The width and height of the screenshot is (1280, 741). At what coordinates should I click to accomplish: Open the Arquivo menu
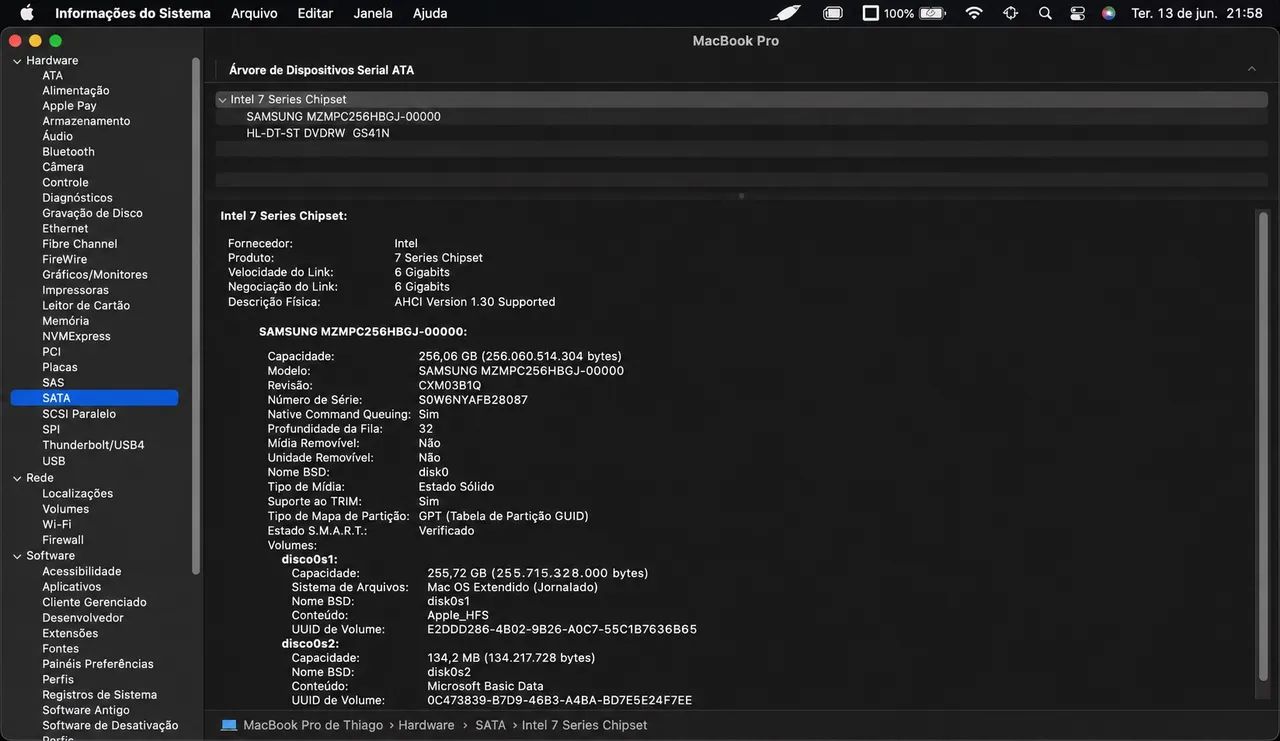pos(254,13)
